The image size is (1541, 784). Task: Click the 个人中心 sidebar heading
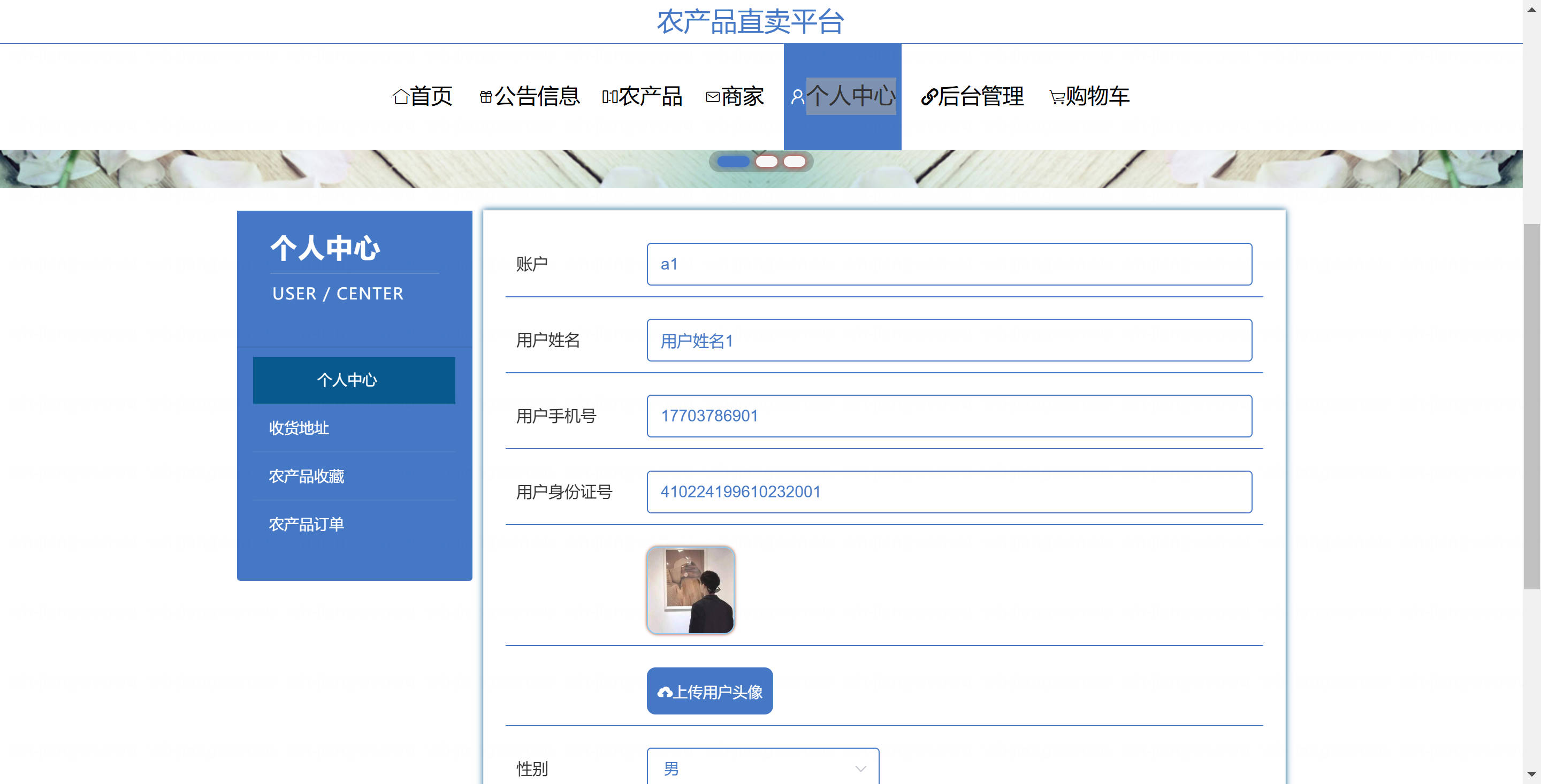pyautogui.click(x=325, y=248)
